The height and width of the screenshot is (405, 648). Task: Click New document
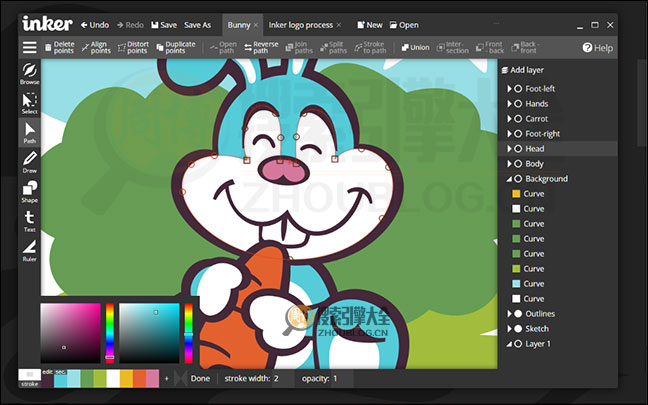(370, 25)
